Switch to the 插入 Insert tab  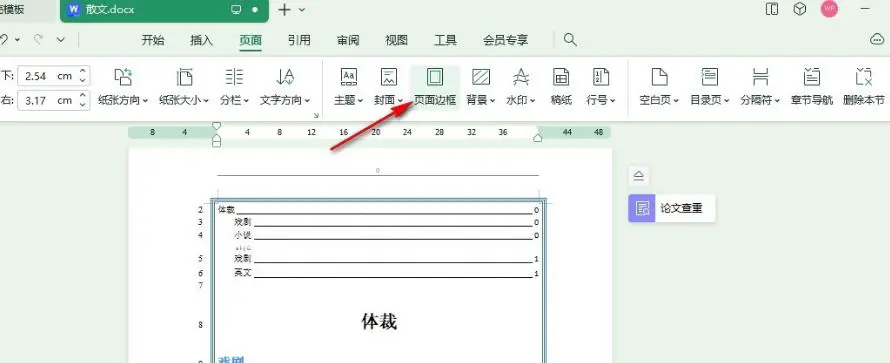coord(201,40)
